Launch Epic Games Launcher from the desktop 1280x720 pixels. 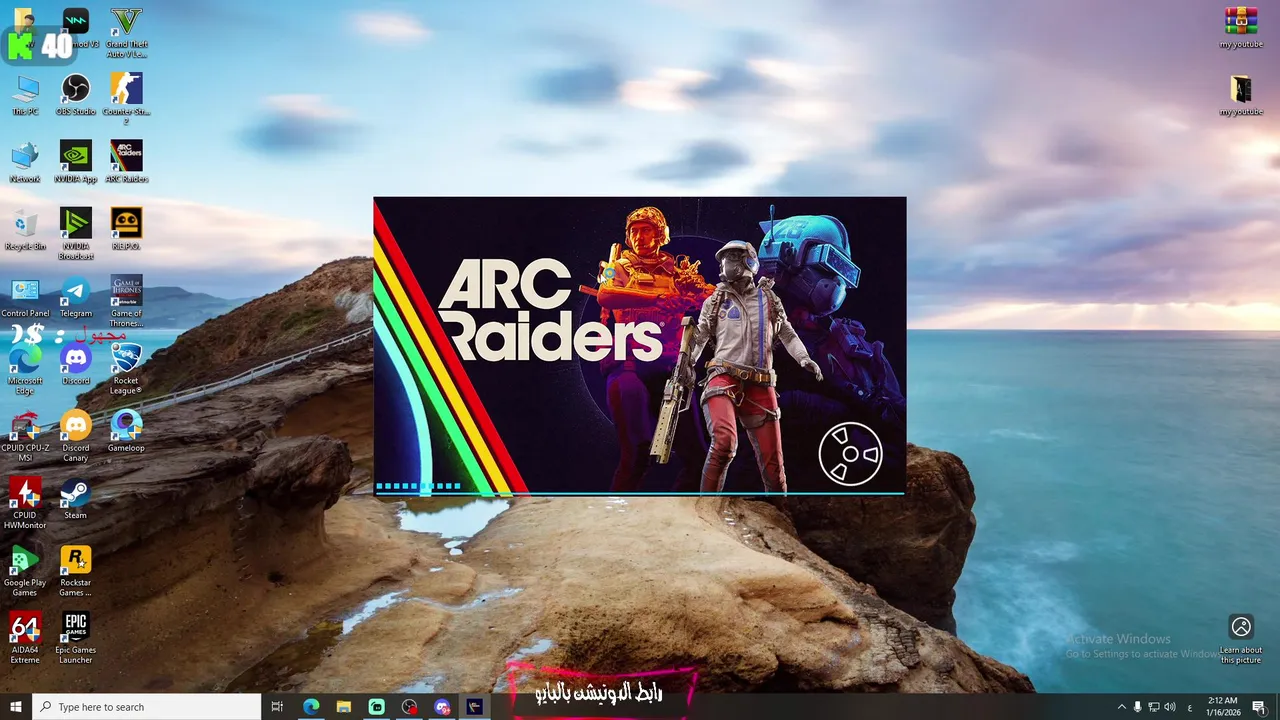[x=76, y=638]
